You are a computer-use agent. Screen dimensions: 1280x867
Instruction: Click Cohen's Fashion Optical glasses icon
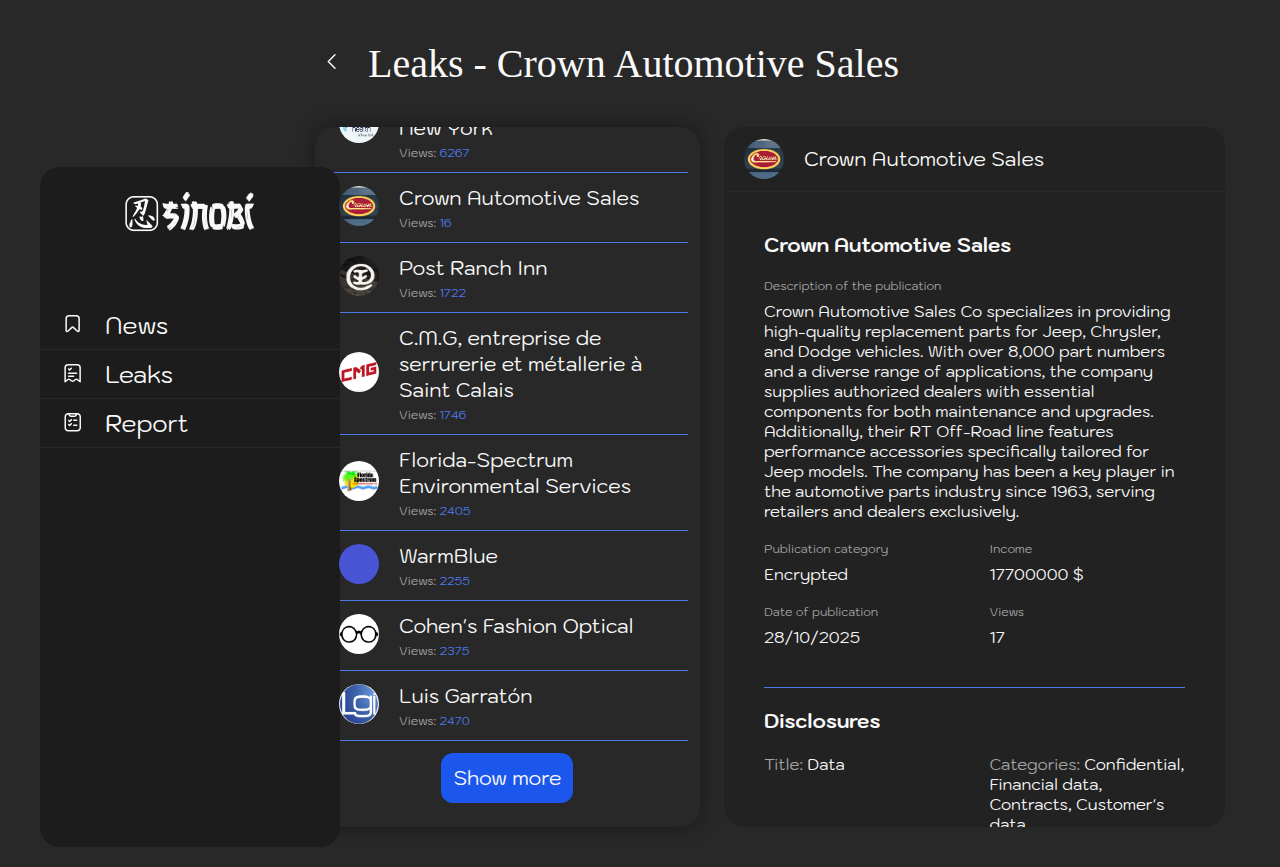pos(359,634)
